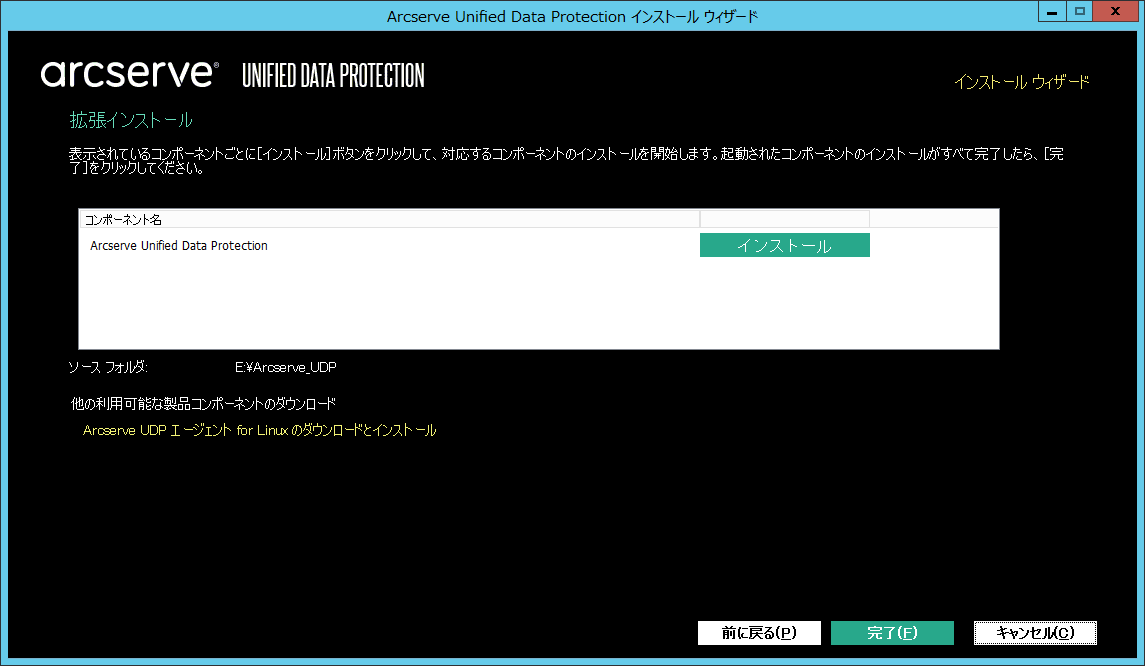Click the コンポーネント名 column header

coord(389,219)
